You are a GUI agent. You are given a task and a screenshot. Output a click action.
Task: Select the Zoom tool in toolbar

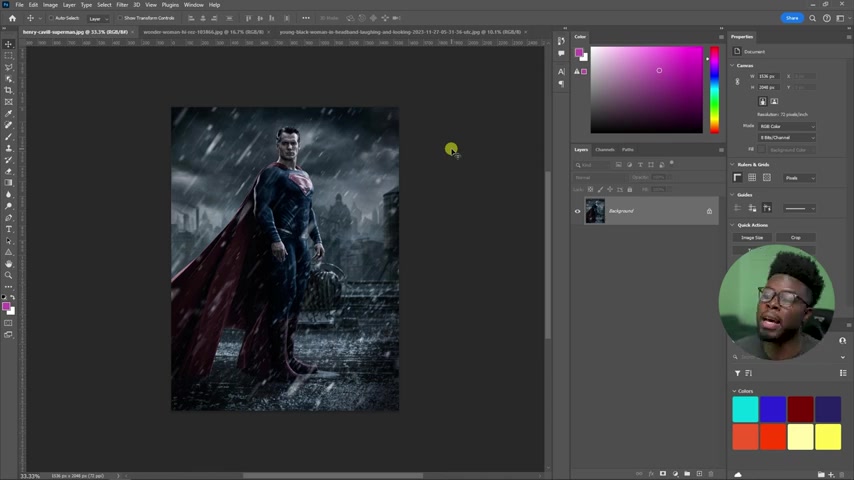pos(8,275)
